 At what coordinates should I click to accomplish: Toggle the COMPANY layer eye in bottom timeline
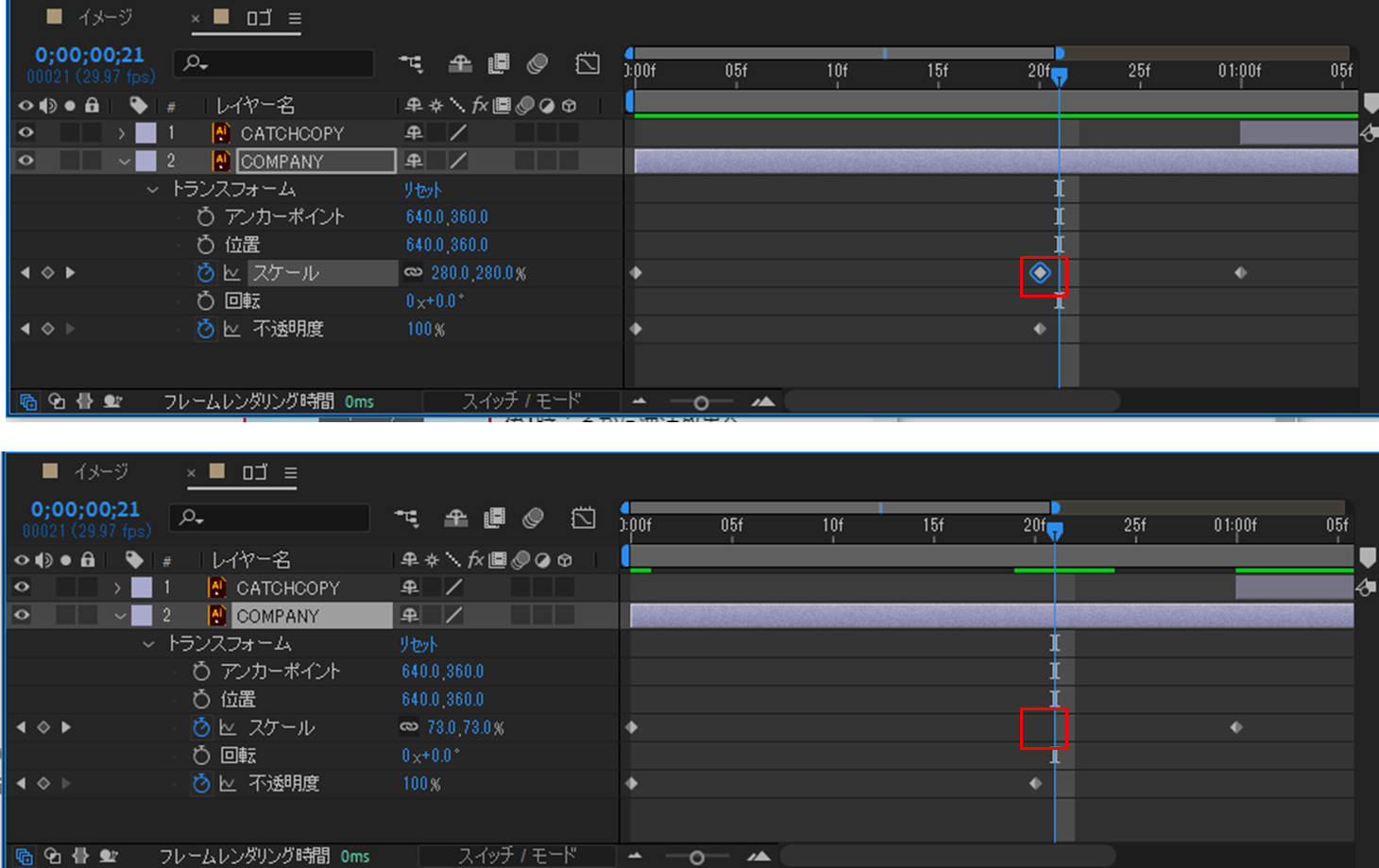coord(22,615)
